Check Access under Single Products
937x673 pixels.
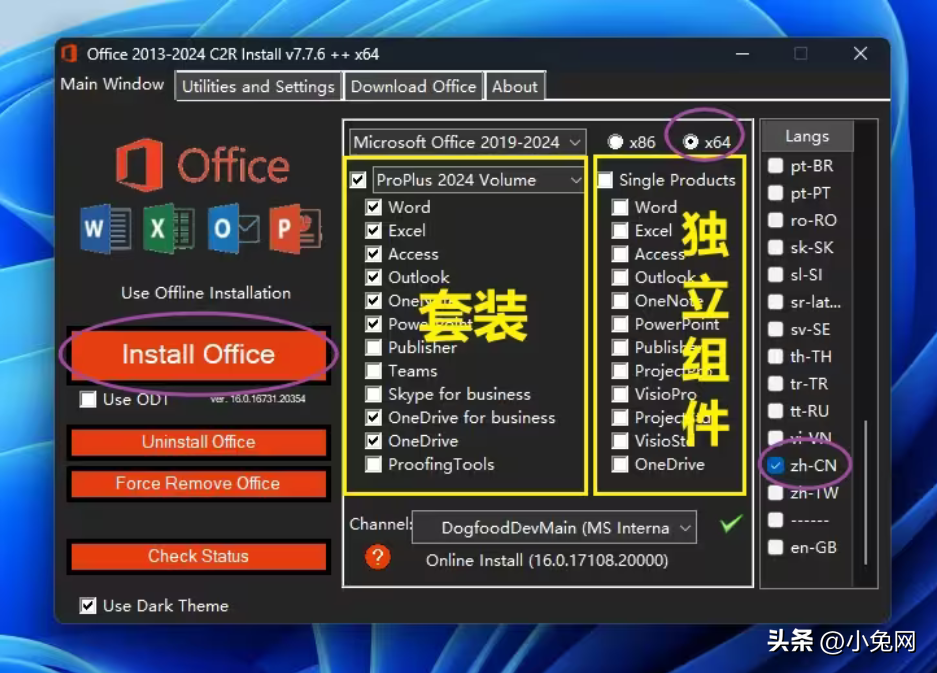(x=620, y=254)
